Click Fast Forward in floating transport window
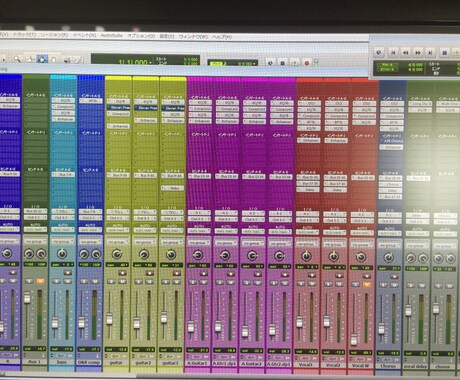This screenshot has height=380, width=460. 417,52
